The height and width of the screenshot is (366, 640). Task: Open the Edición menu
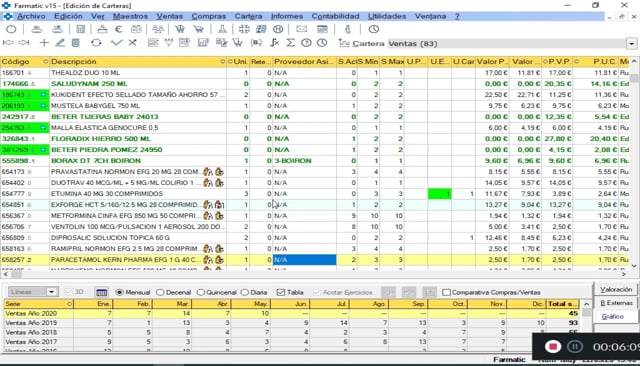point(68,16)
